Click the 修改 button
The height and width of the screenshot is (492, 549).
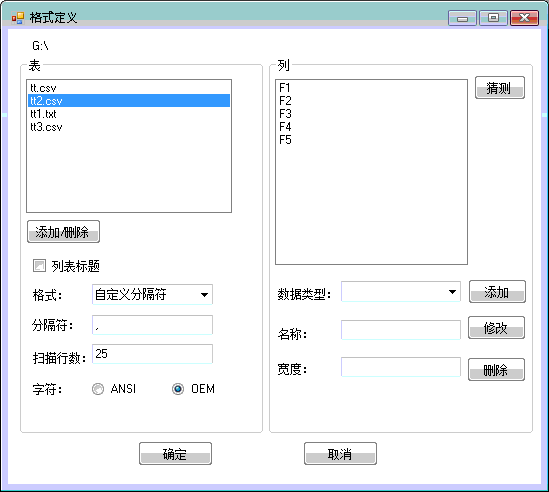[x=496, y=328]
